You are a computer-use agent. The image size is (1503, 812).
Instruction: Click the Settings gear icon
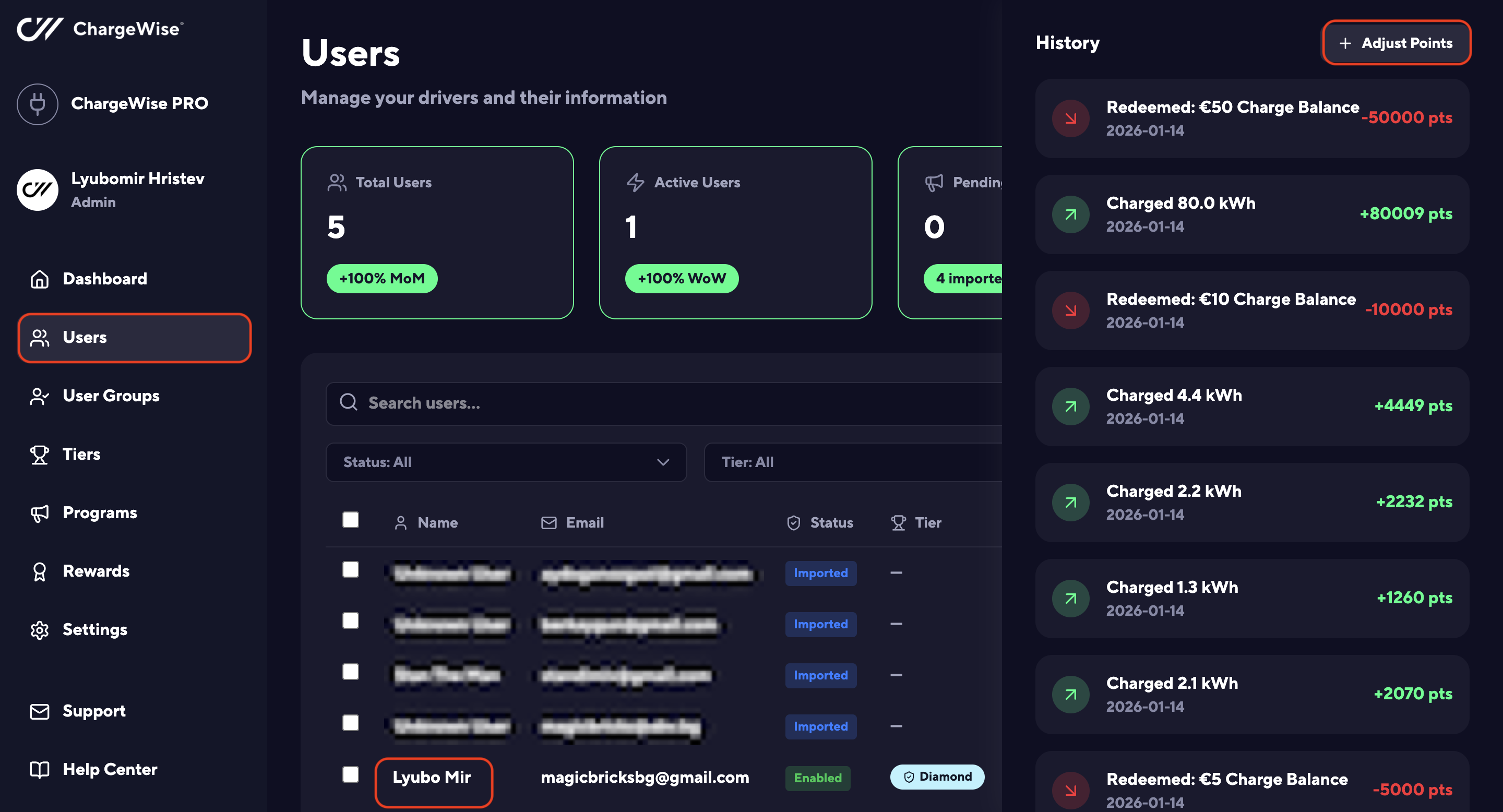(39, 630)
